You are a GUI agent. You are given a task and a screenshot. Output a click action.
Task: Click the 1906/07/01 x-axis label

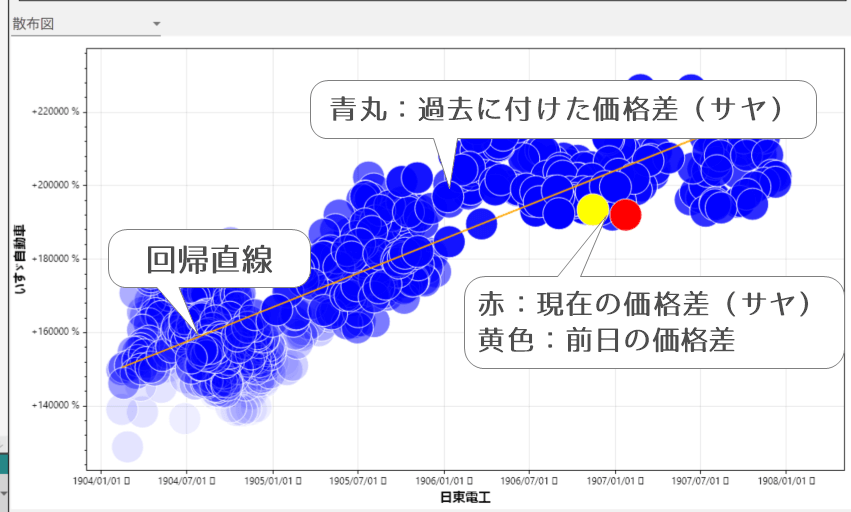tap(529, 481)
